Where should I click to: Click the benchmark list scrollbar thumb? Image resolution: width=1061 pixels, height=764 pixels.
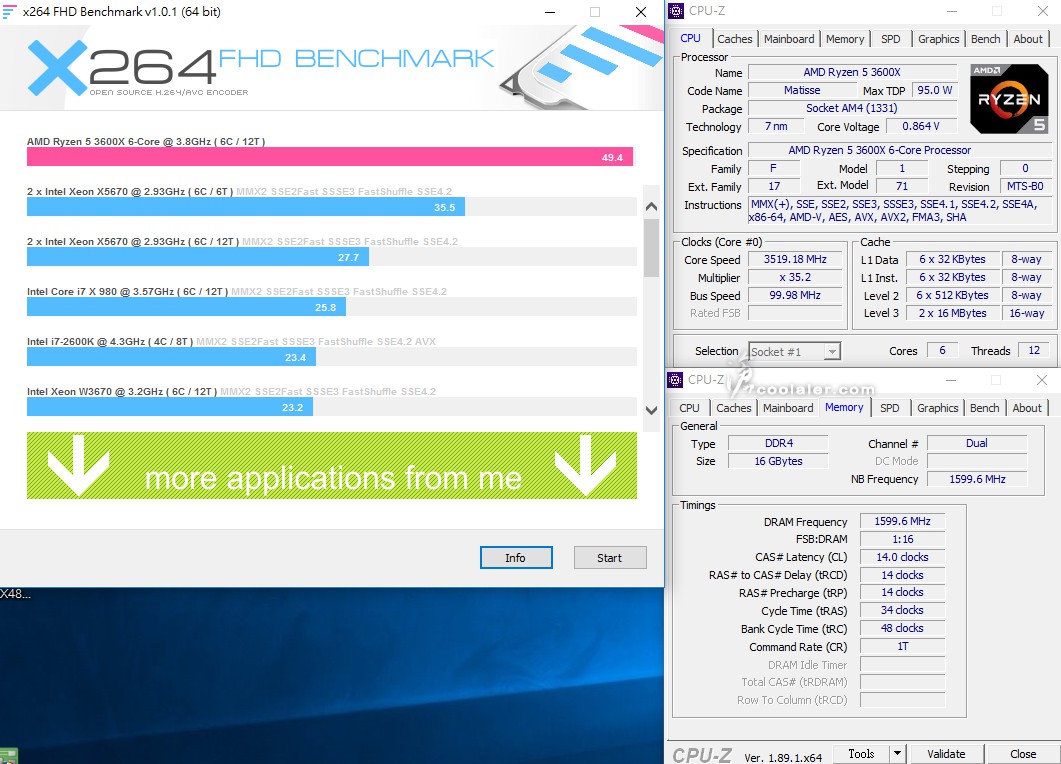tap(651, 248)
